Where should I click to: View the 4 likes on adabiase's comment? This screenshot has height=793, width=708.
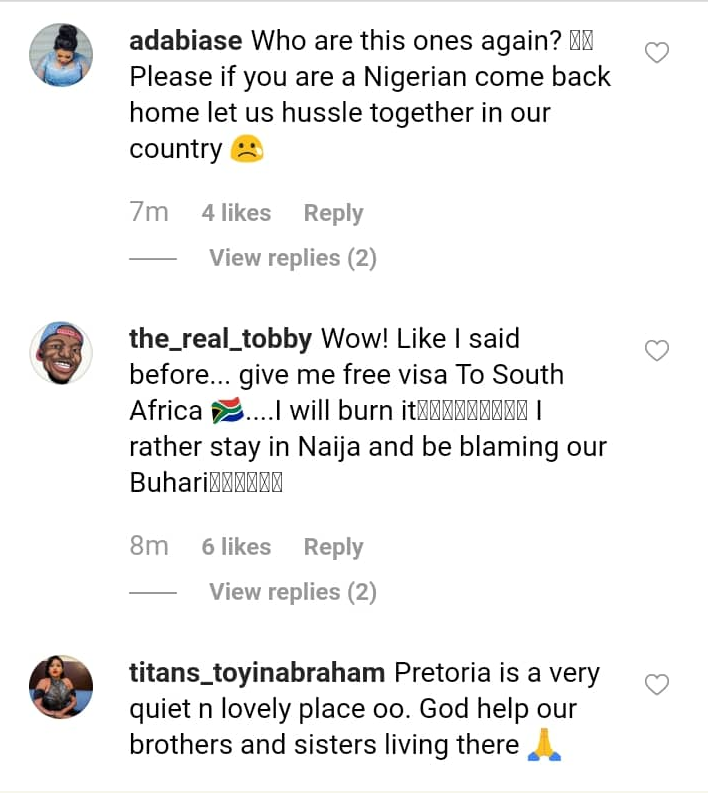236,213
